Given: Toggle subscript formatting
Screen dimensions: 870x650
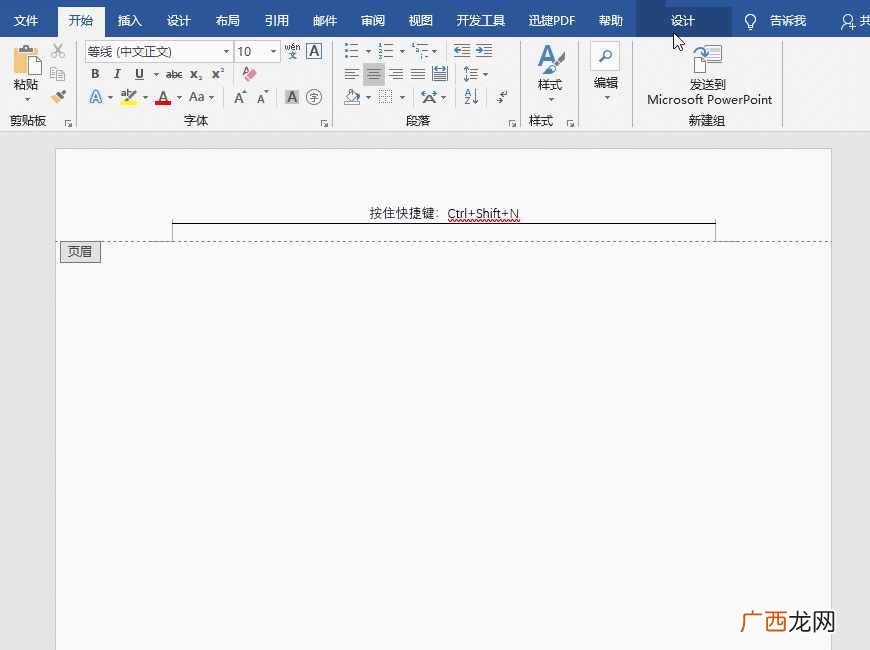Looking at the screenshot, I should coord(196,74).
